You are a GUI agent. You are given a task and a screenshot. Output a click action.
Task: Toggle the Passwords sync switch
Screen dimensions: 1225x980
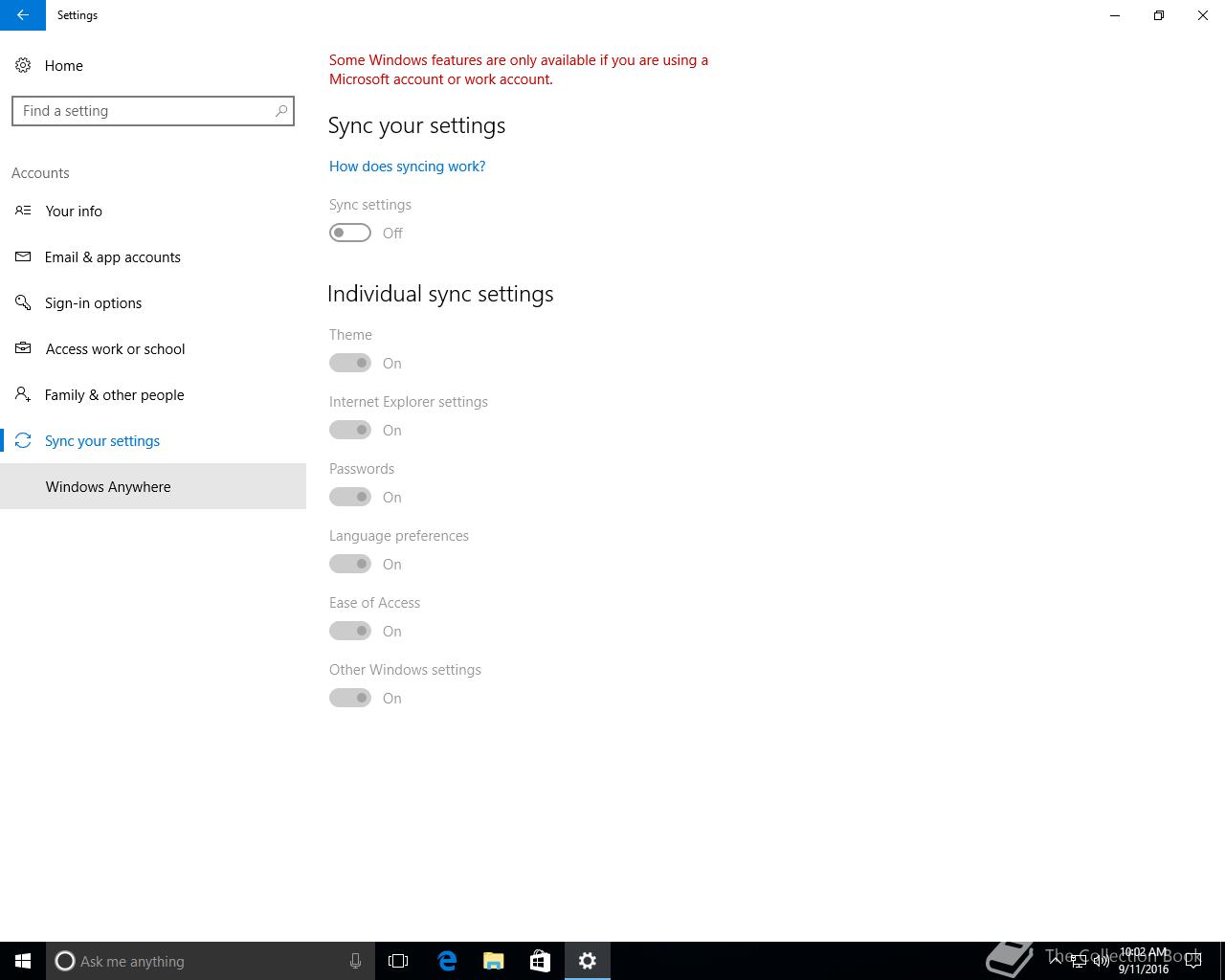coord(350,497)
